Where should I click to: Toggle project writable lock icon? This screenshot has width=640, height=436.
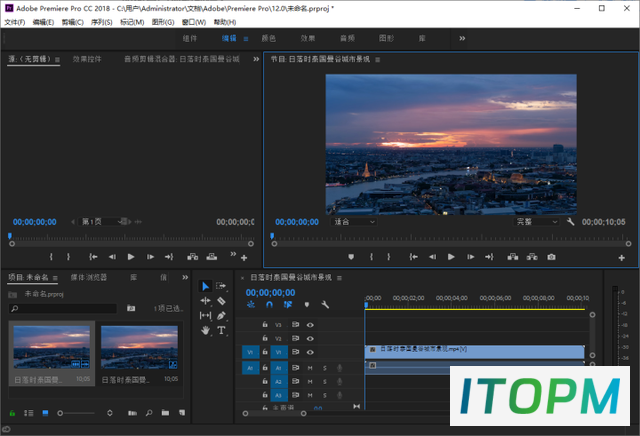tap(12, 413)
